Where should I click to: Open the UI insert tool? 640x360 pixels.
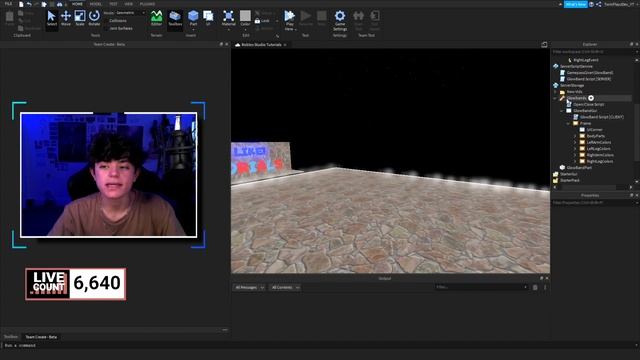pos(208,19)
